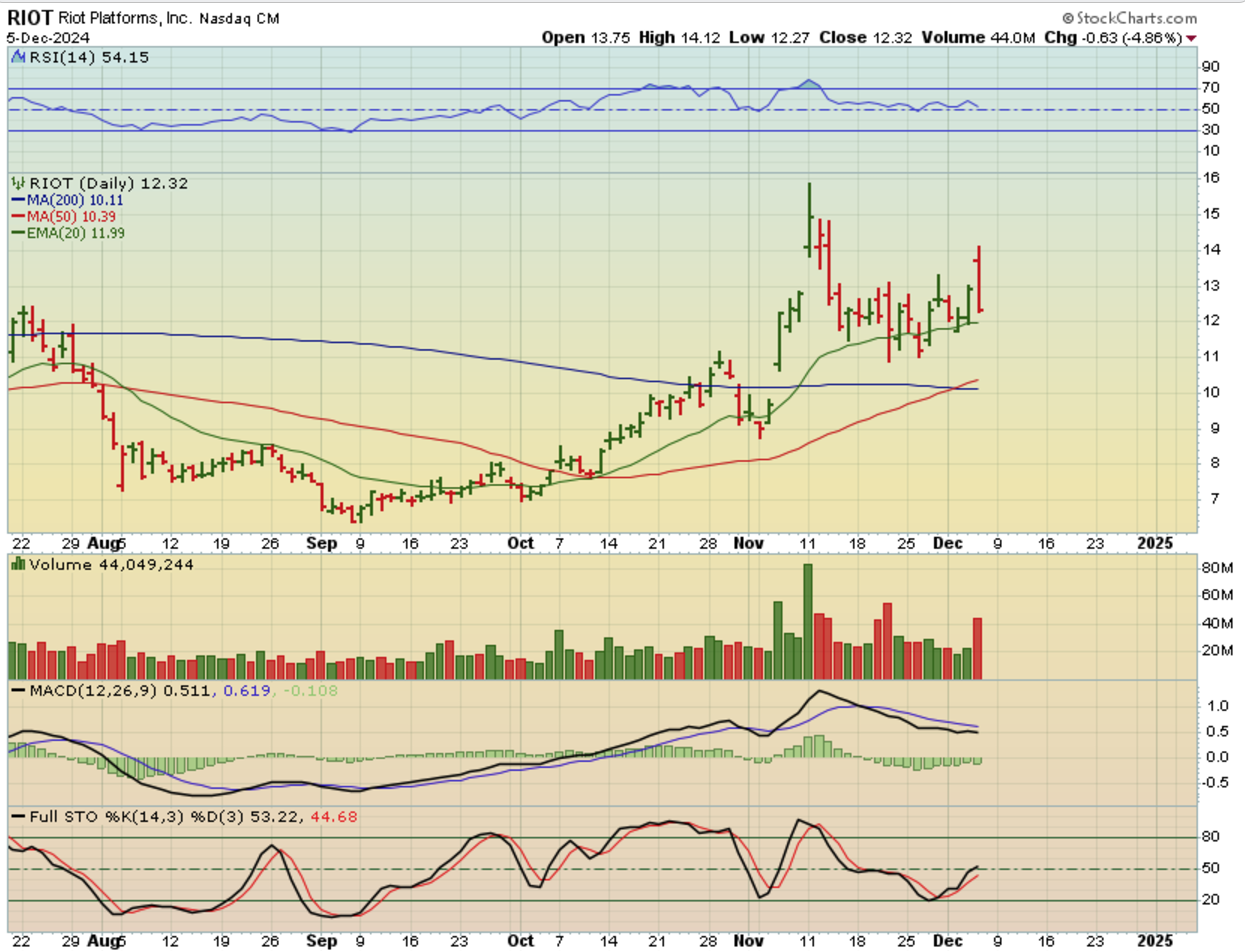Screen dimensions: 1245x951
Task: Click the last red volume bar
Action: point(978,649)
